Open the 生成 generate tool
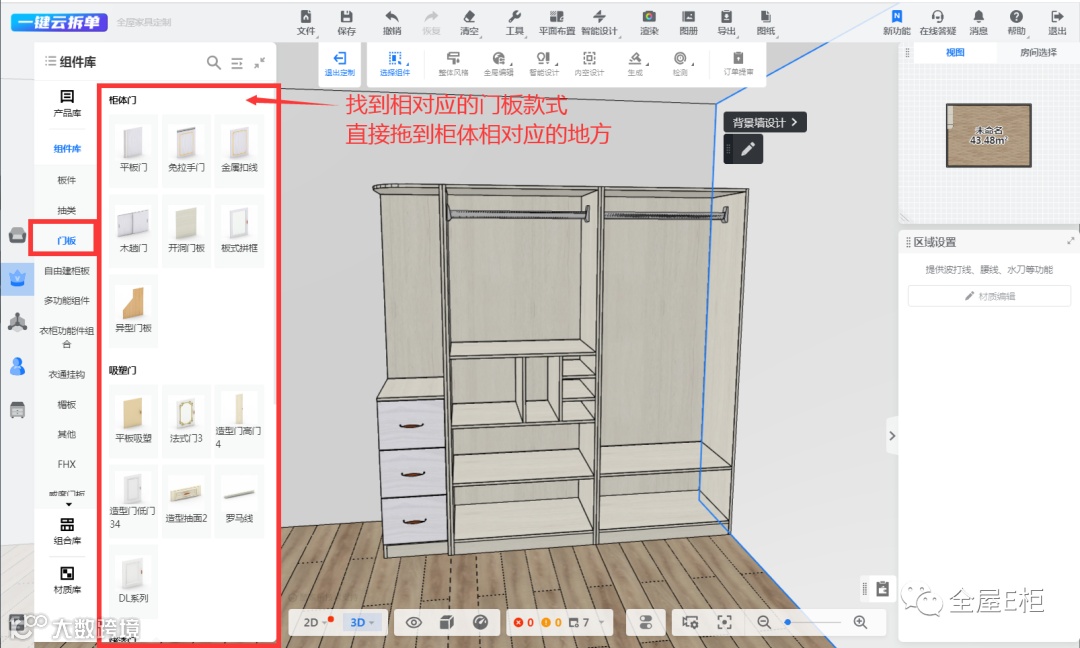 point(635,63)
